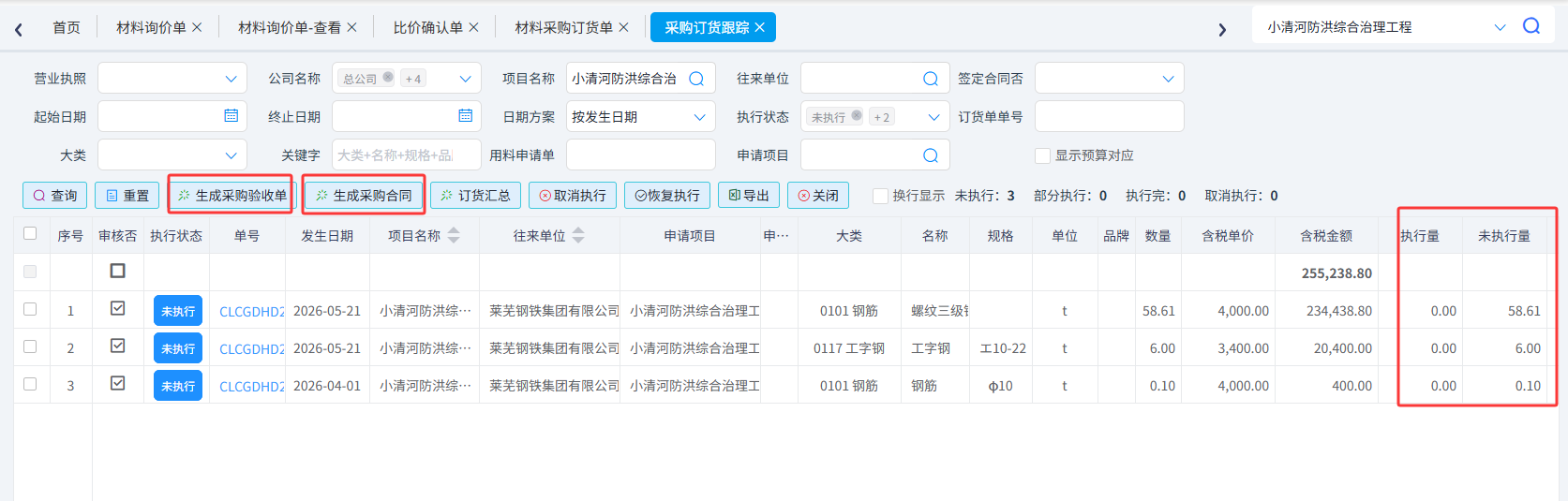Click the 取消执行 button
Viewport: 1568px width, 501px height.
[x=573, y=195]
